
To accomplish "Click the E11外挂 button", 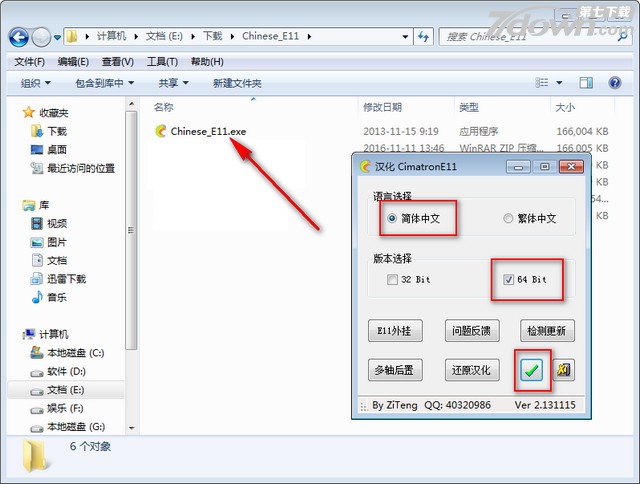I will tap(395, 331).
